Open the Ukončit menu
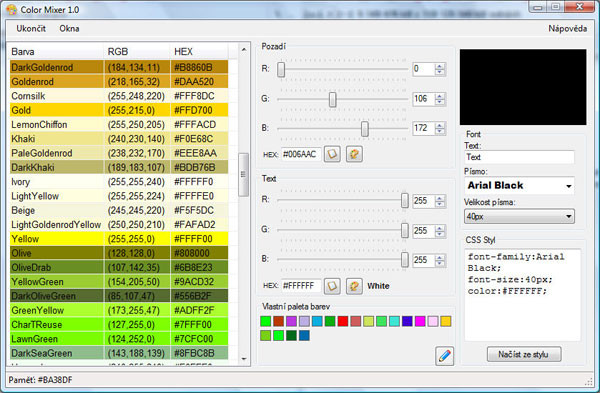600x393 pixels. coord(31,29)
